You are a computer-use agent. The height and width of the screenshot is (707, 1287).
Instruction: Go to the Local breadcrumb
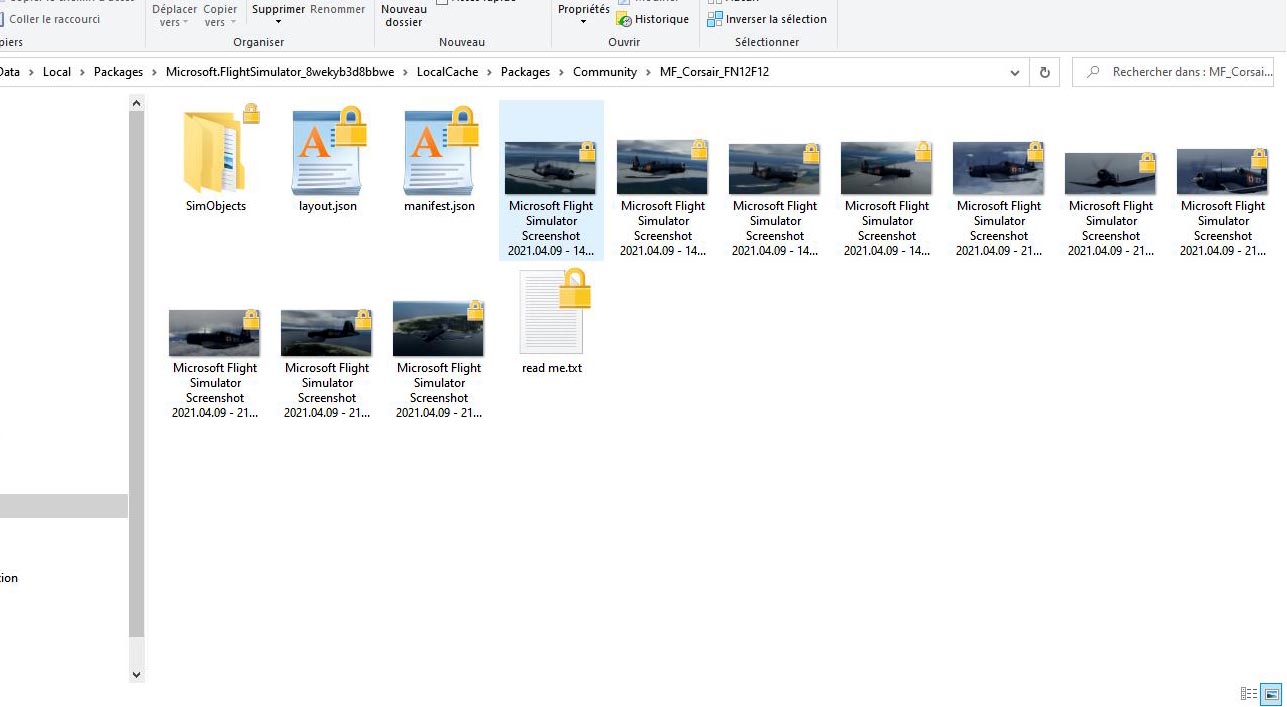(57, 72)
